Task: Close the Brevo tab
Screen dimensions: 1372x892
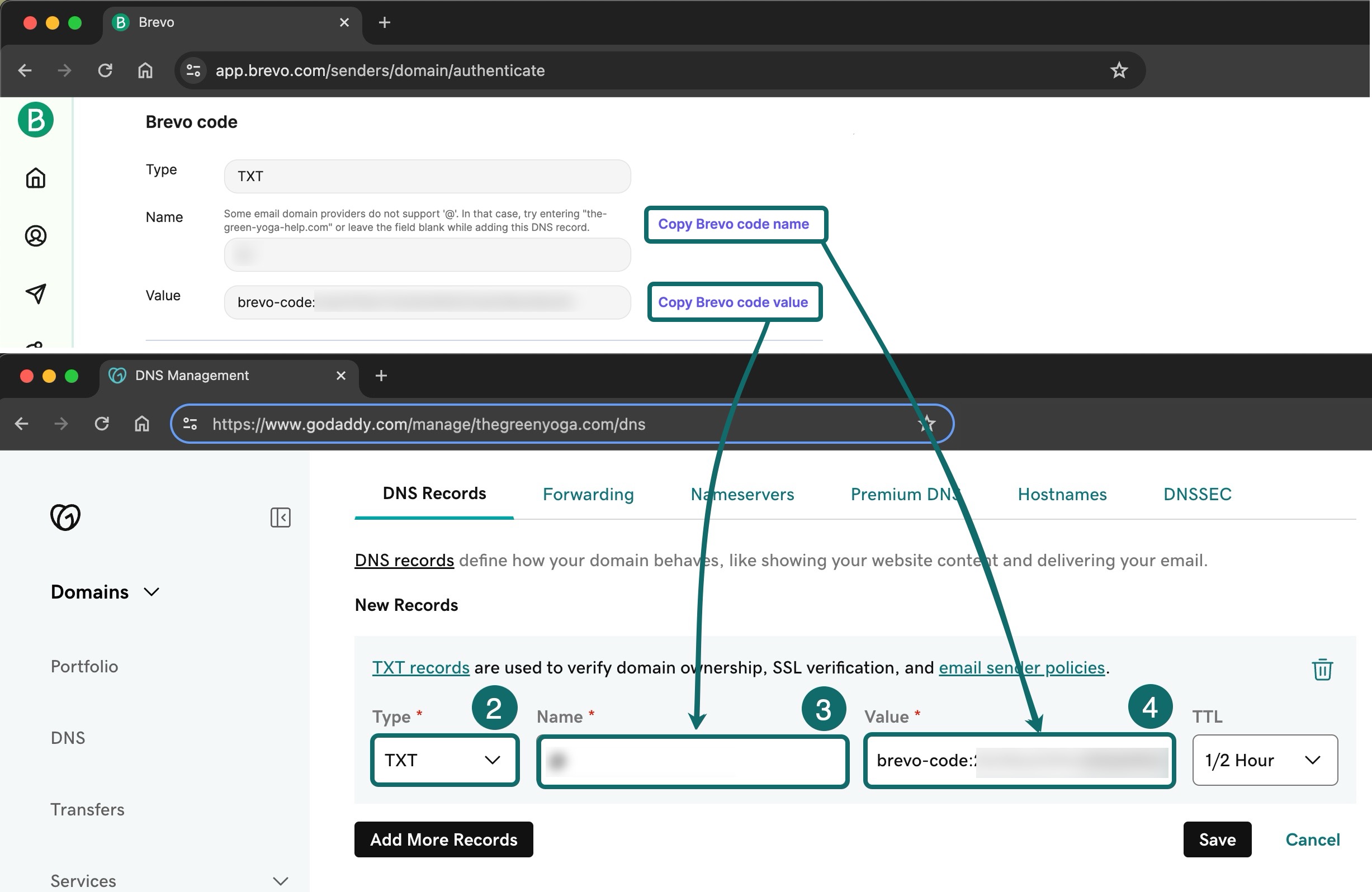Action: coord(344,22)
